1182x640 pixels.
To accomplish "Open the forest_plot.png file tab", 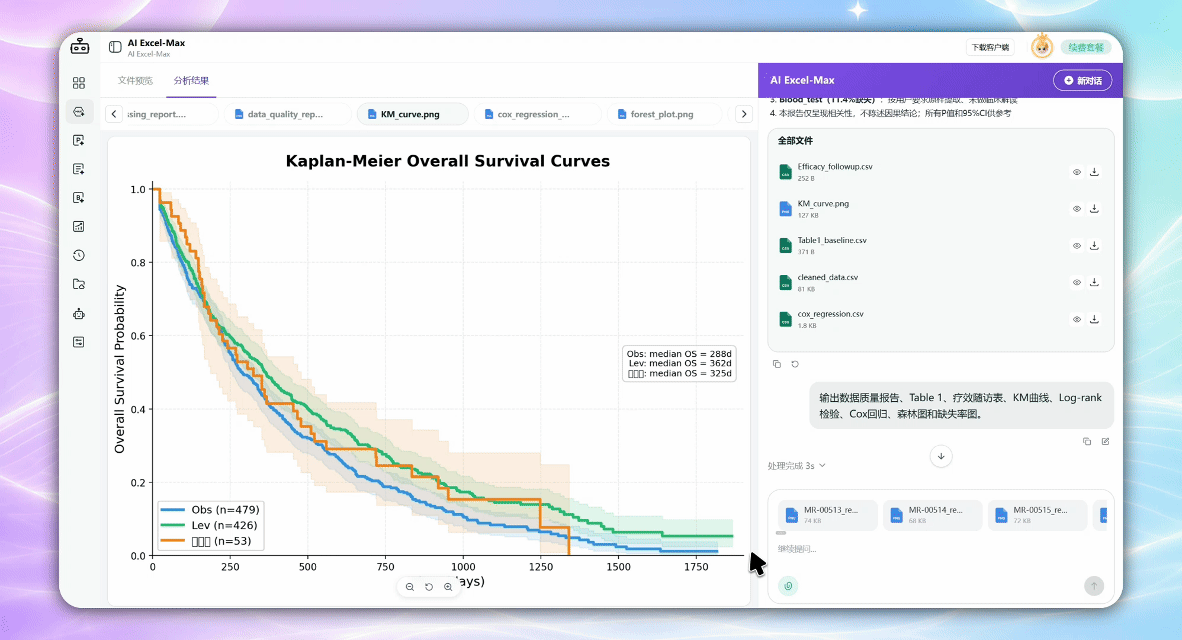I will click(x=655, y=114).
